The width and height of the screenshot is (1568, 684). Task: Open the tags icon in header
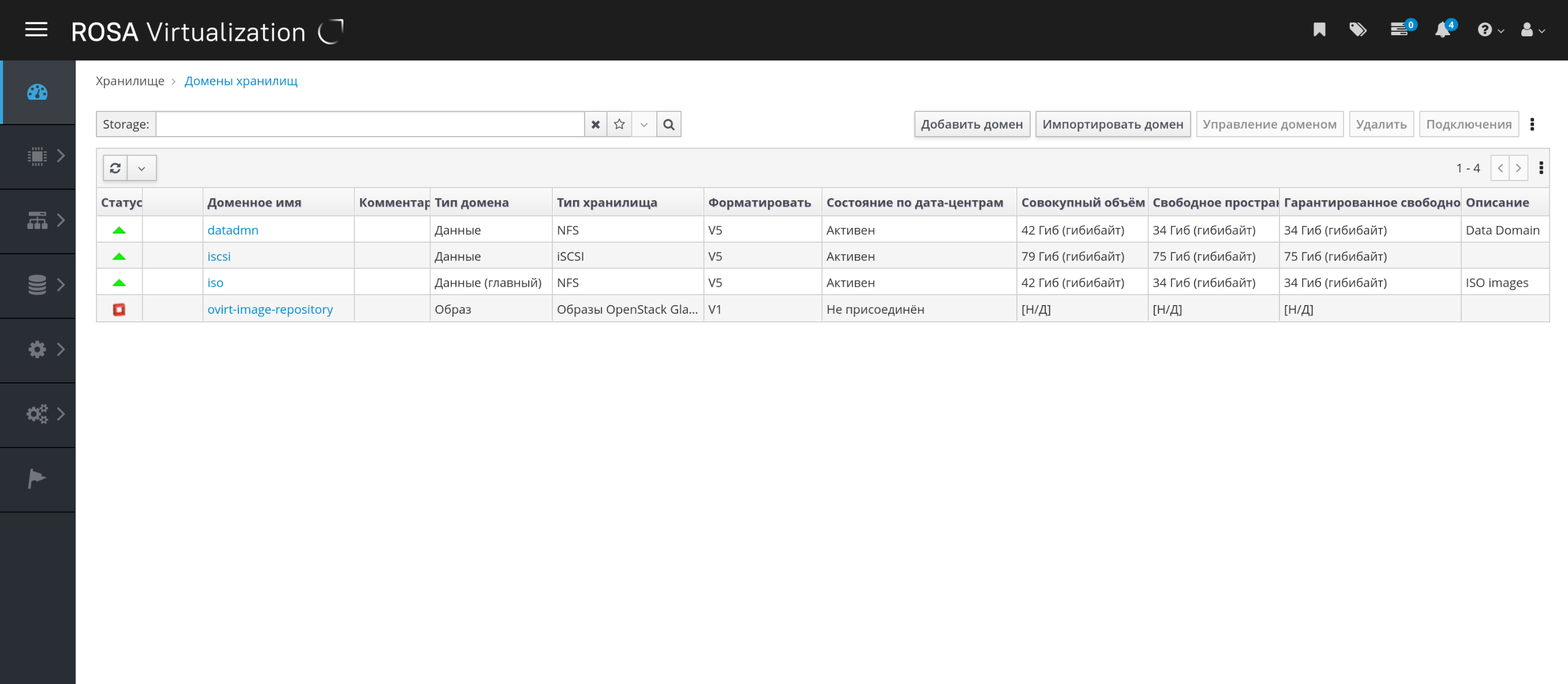[1357, 29]
